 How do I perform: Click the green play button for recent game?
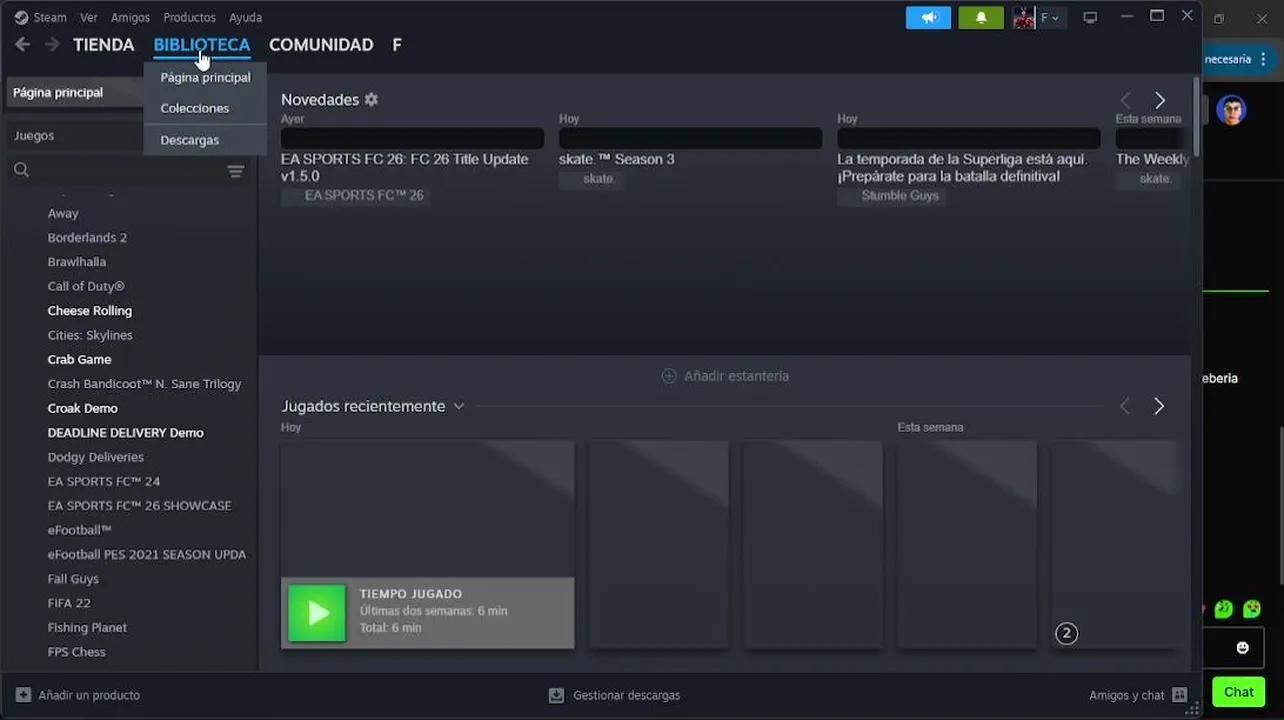coord(317,613)
